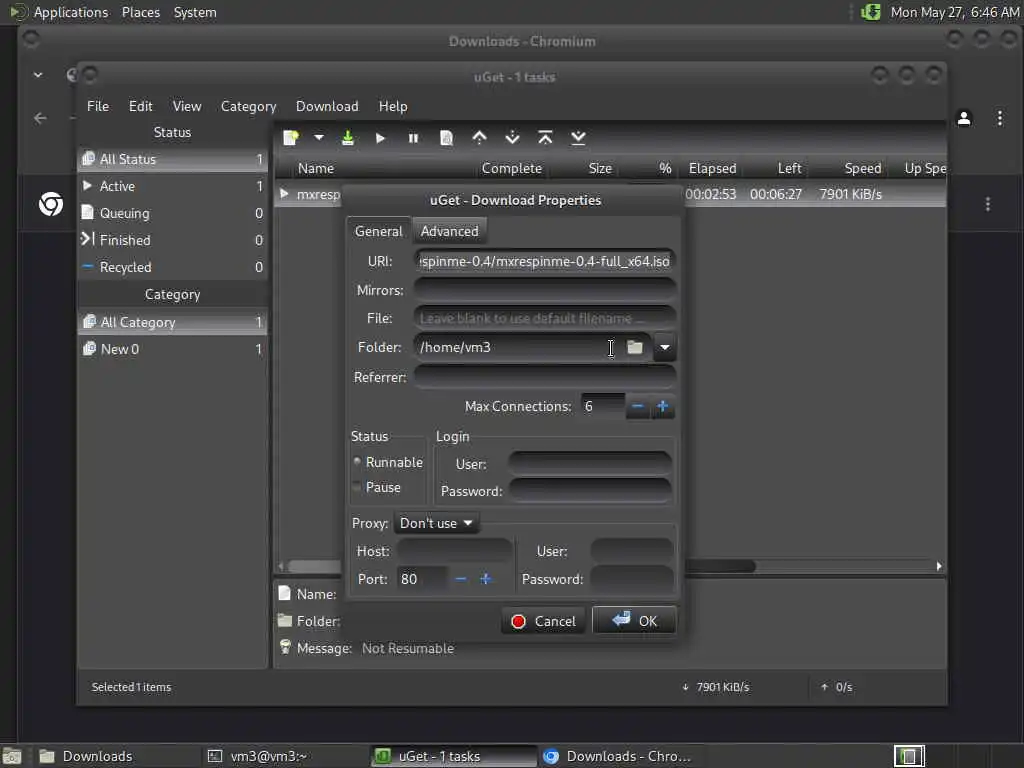The height and width of the screenshot is (768, 1024).
Task: Click the uGet tray icon in the top panel
Action: (x=871, y=12)
